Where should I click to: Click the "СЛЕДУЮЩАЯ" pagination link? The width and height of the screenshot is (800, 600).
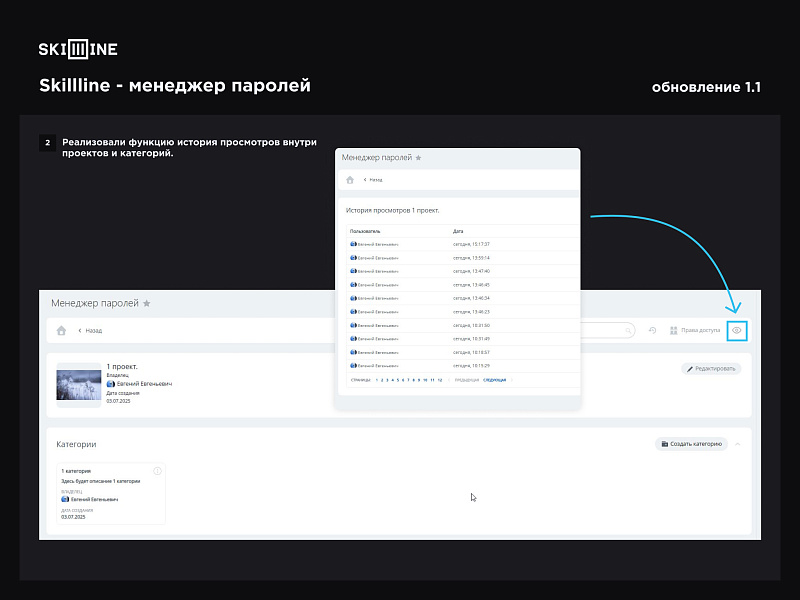(495, 380)
